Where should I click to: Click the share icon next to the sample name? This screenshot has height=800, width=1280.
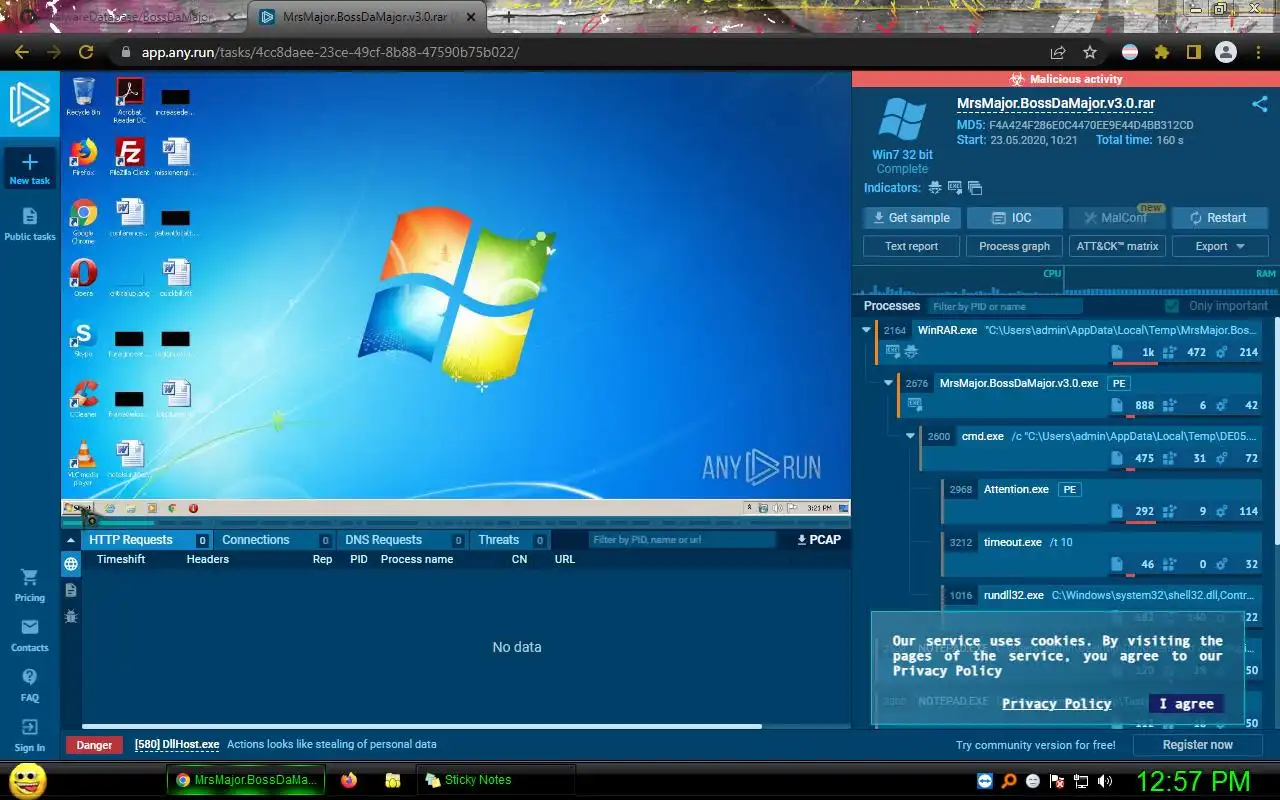(x=1260, y=104)
